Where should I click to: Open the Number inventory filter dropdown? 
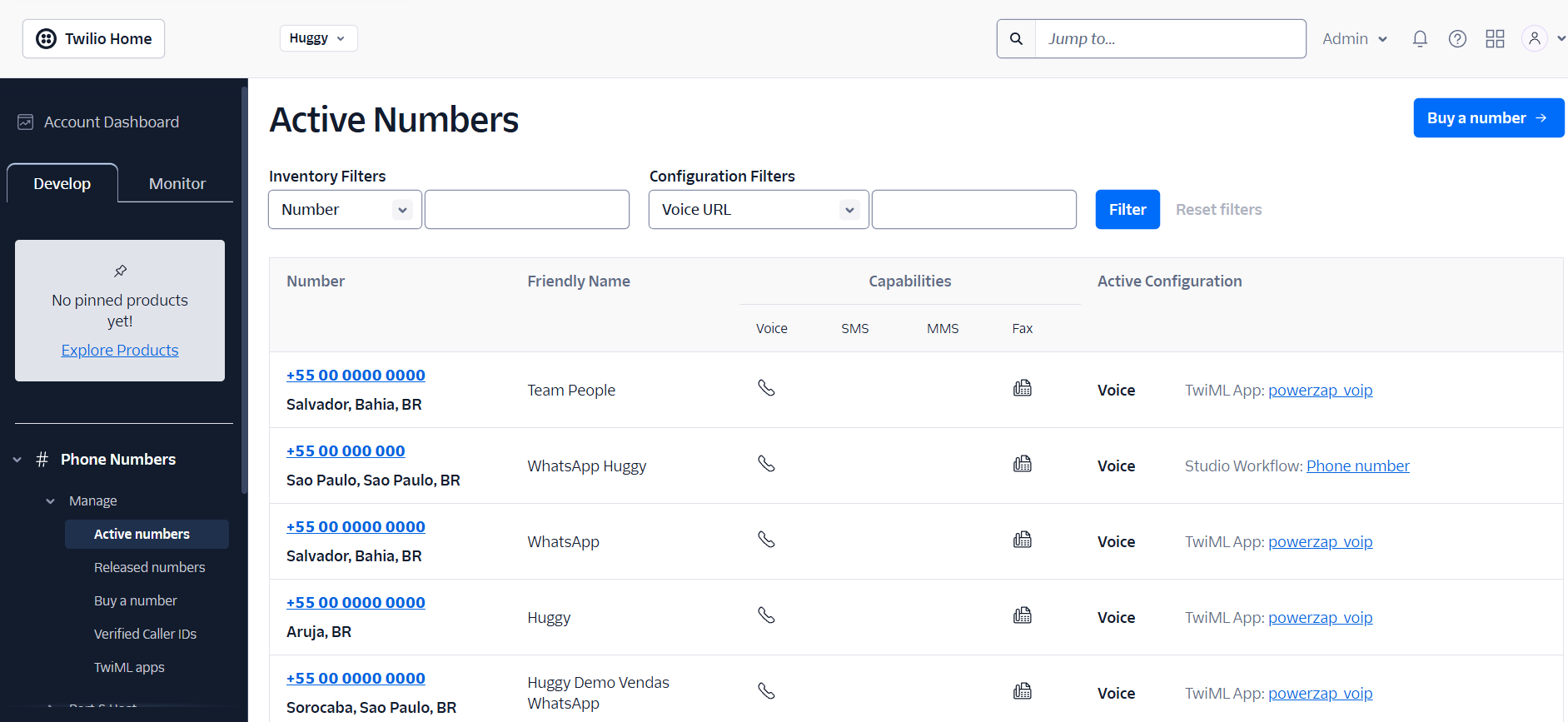(345, 210)
